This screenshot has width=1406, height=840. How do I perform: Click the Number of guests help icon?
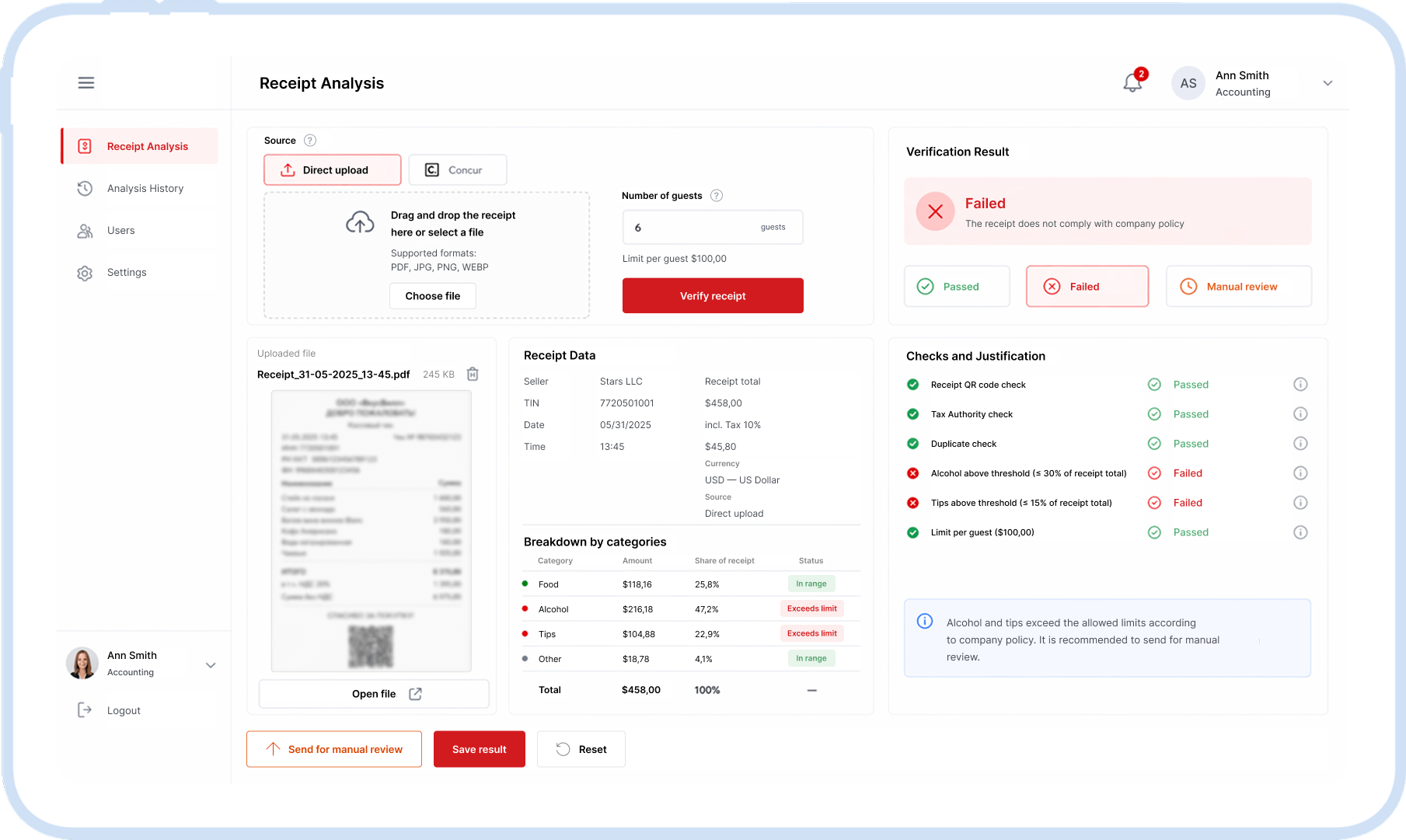[x=717, y=196]
